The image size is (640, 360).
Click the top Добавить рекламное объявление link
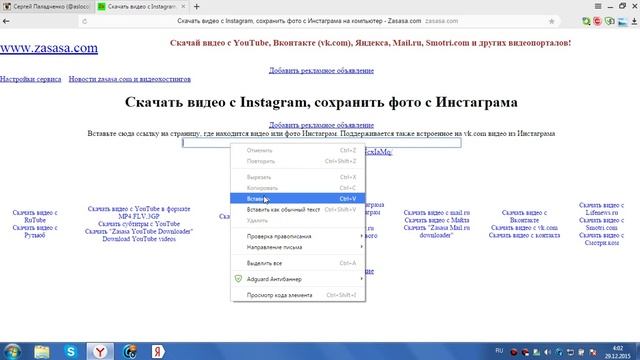(x=321, y=71)
